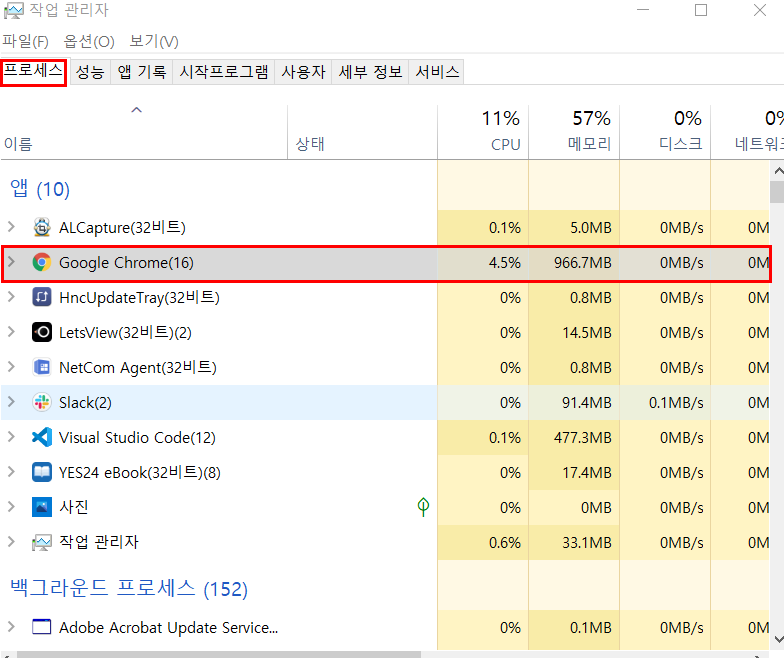
Task: Click the HncUpdateTray icon
Action: pos(42,297)
